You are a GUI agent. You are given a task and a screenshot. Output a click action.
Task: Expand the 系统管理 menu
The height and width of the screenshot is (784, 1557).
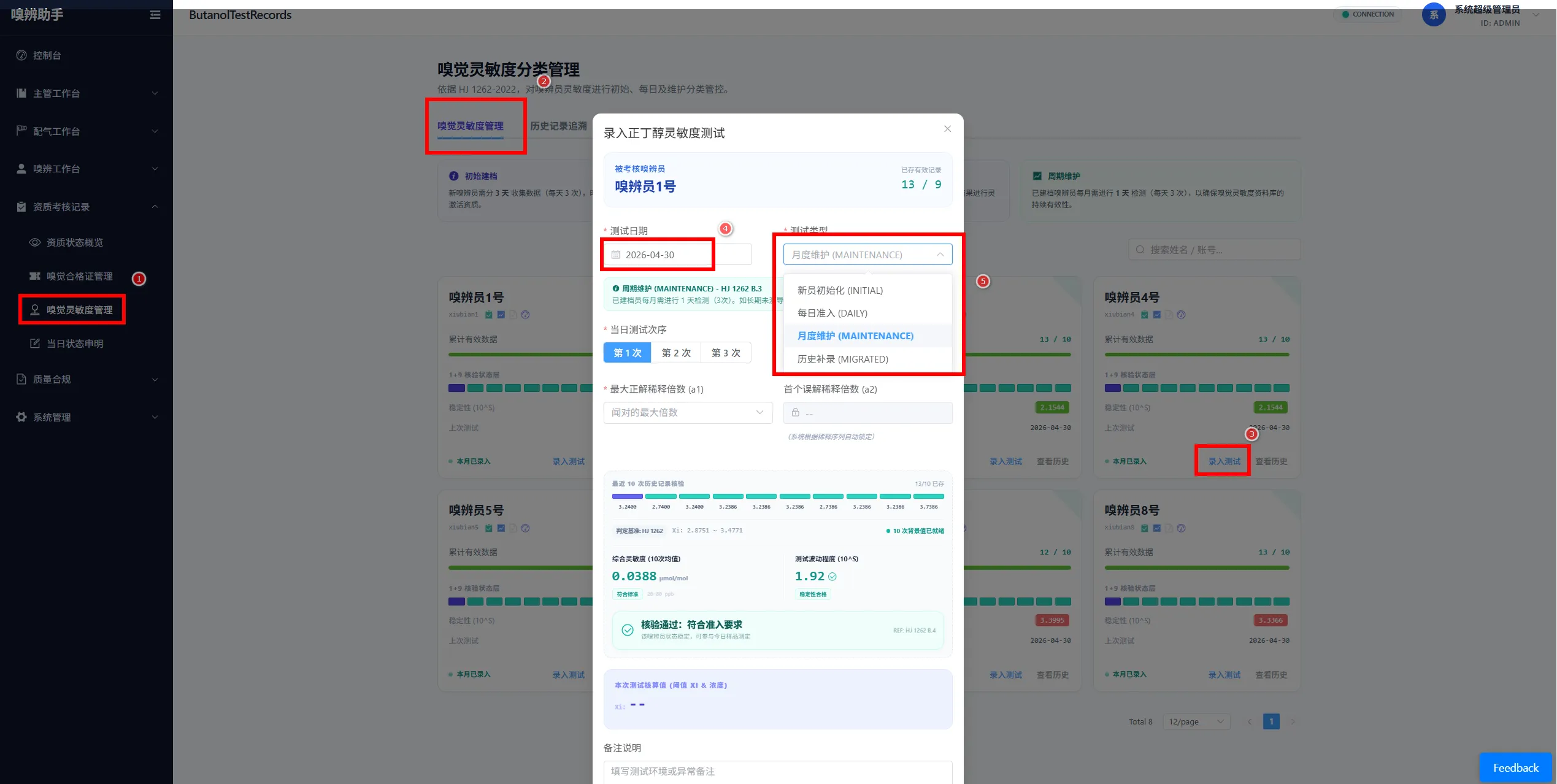coord(86,417)
